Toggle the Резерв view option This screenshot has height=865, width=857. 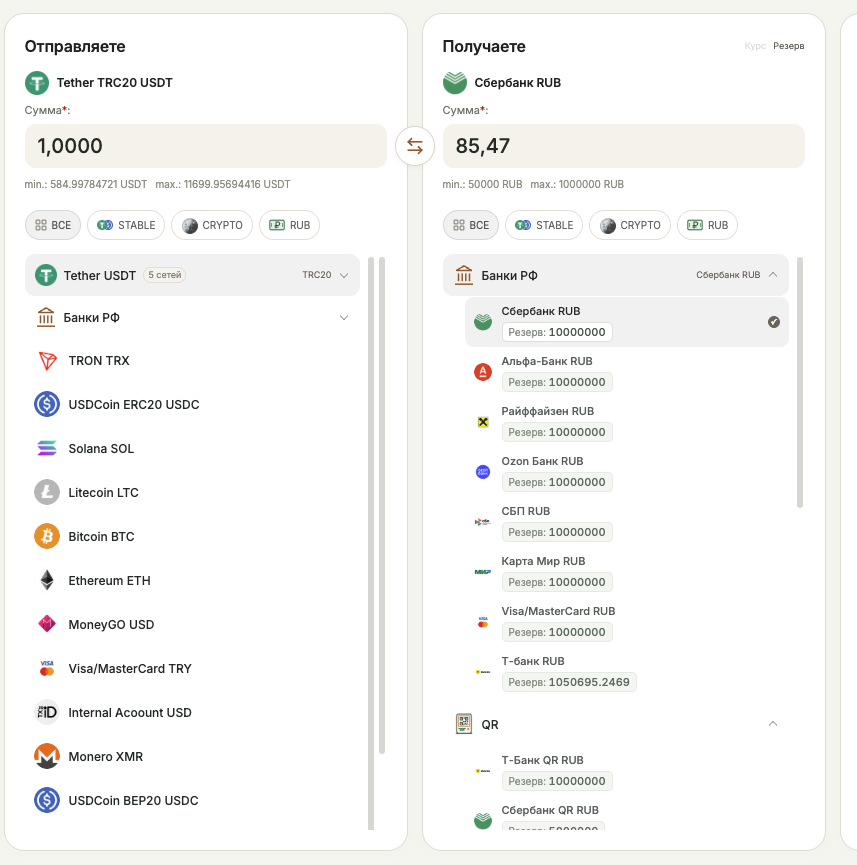pos(789,46)
